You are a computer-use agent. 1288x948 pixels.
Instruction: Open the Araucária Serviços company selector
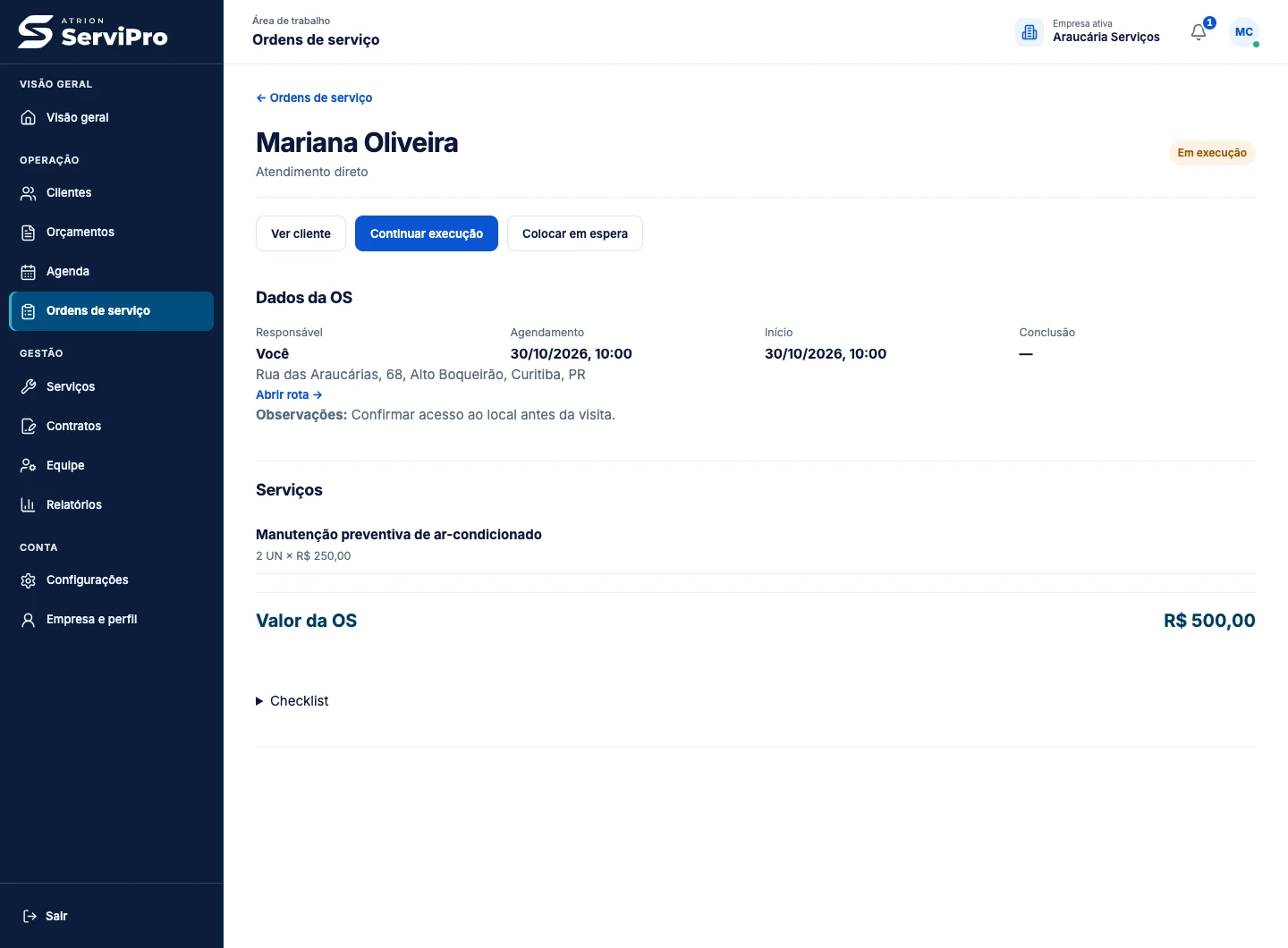(1088, 32)
